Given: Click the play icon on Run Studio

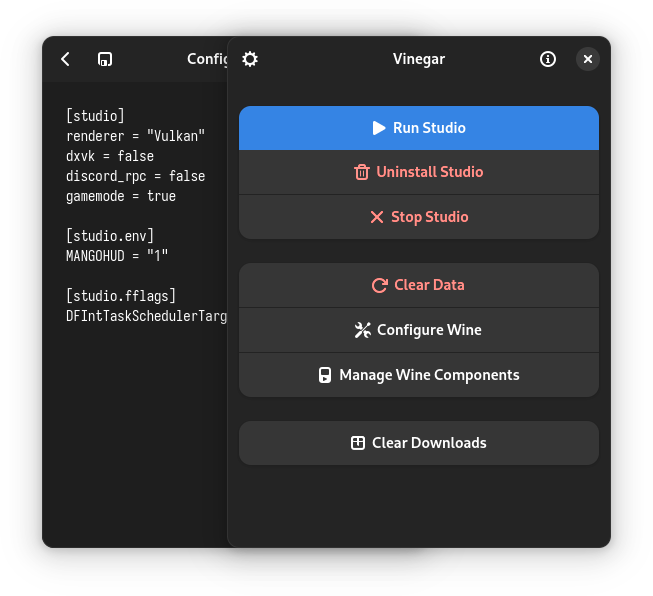Looking at the screenshot, I should [379, 128].
